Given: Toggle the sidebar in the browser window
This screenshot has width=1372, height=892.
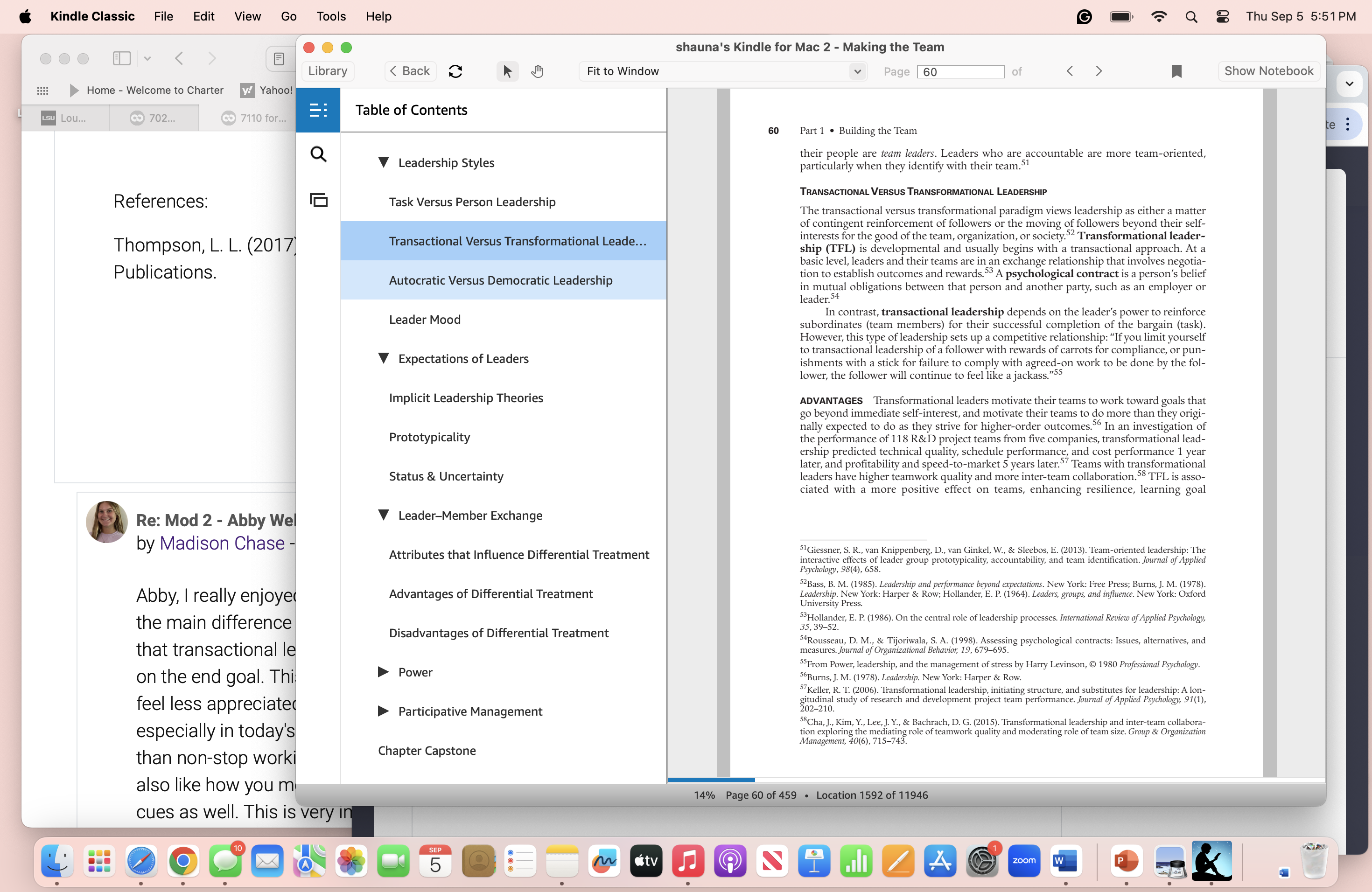Looking at the screenshot, I should click(x=122, y=58).
